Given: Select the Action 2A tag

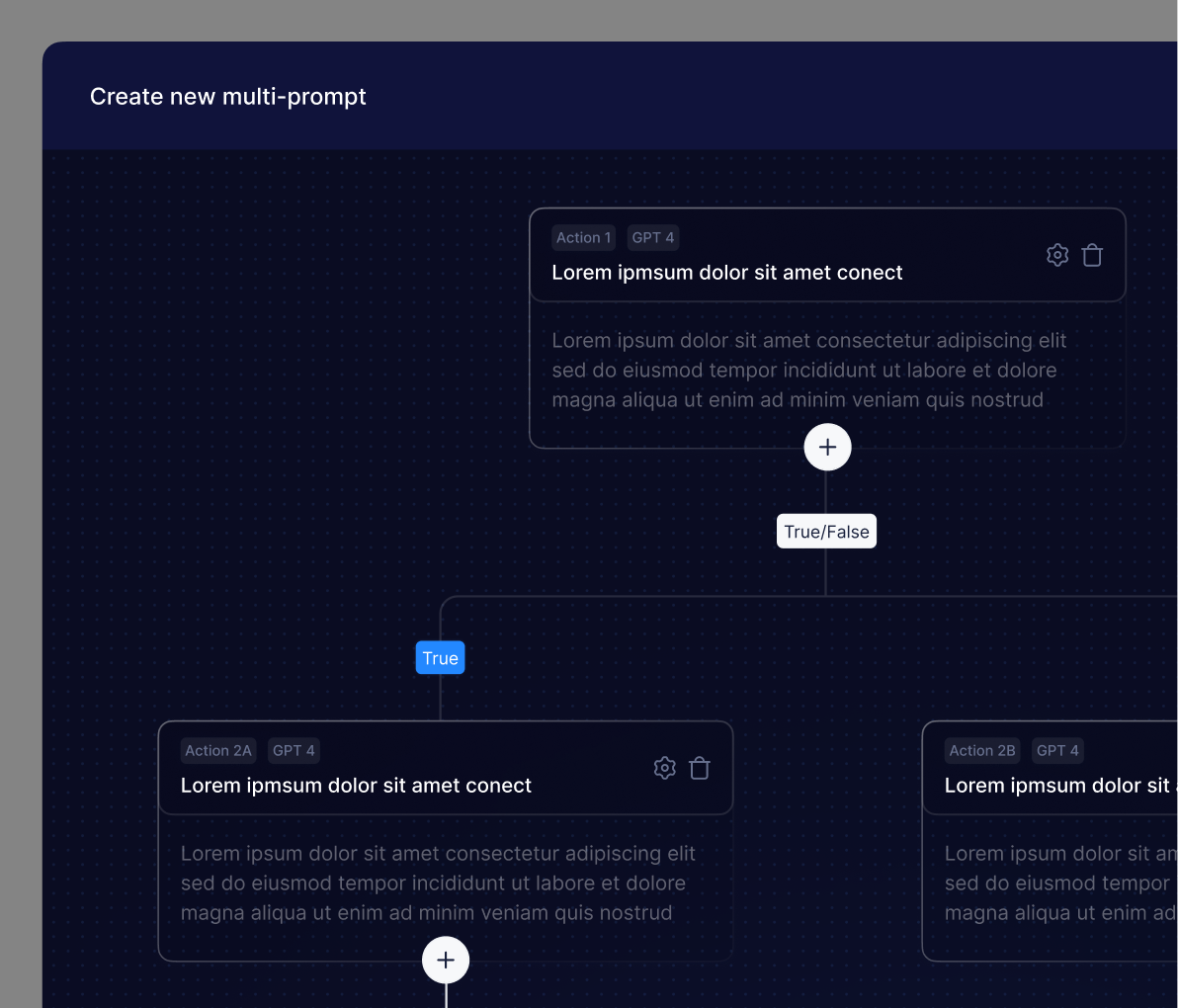Looking at the screenshot, I should 218,751.
